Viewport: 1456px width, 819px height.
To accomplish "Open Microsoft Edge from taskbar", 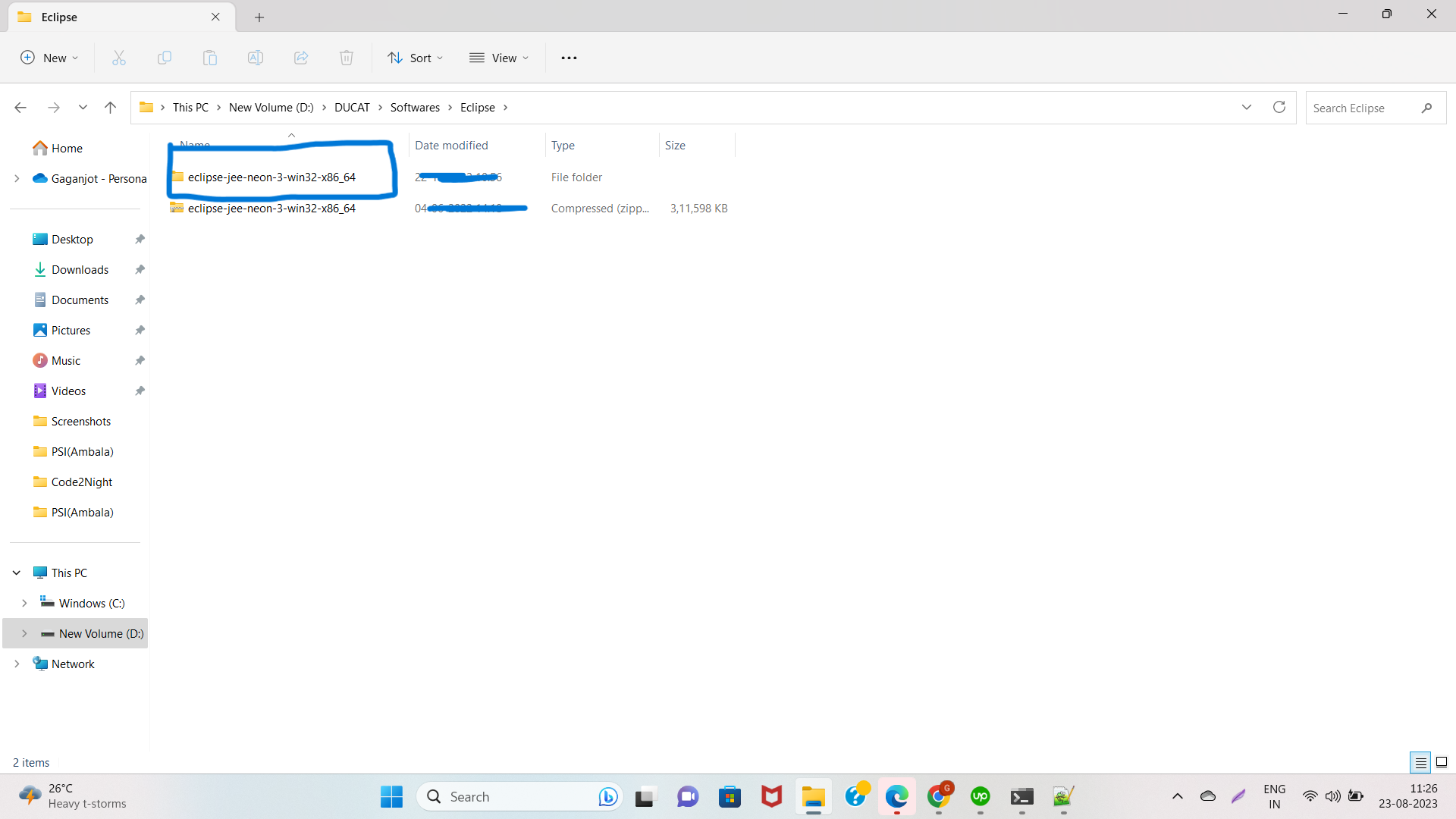I will (896, 797).
